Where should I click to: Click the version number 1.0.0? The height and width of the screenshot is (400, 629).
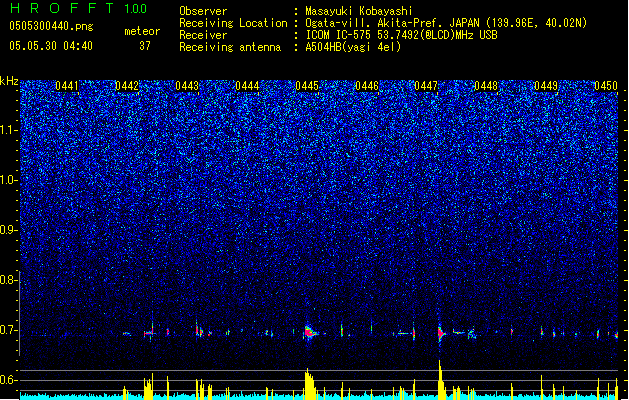(x=136, y=9)
